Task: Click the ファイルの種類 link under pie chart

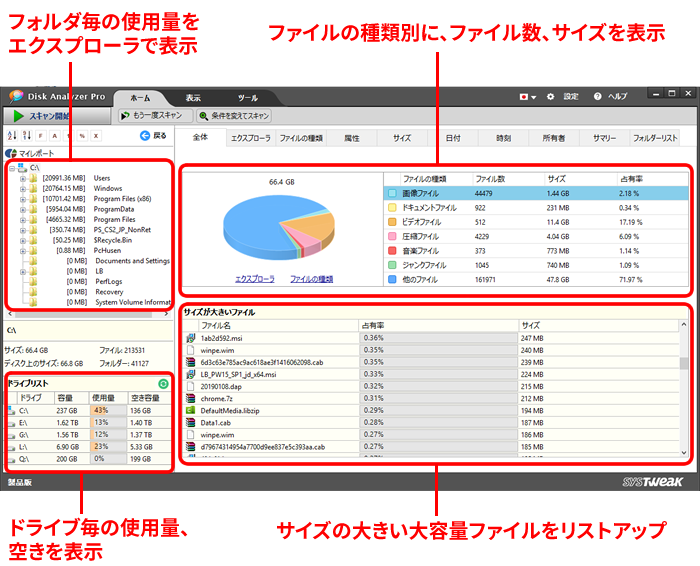Action: [312, 279]
